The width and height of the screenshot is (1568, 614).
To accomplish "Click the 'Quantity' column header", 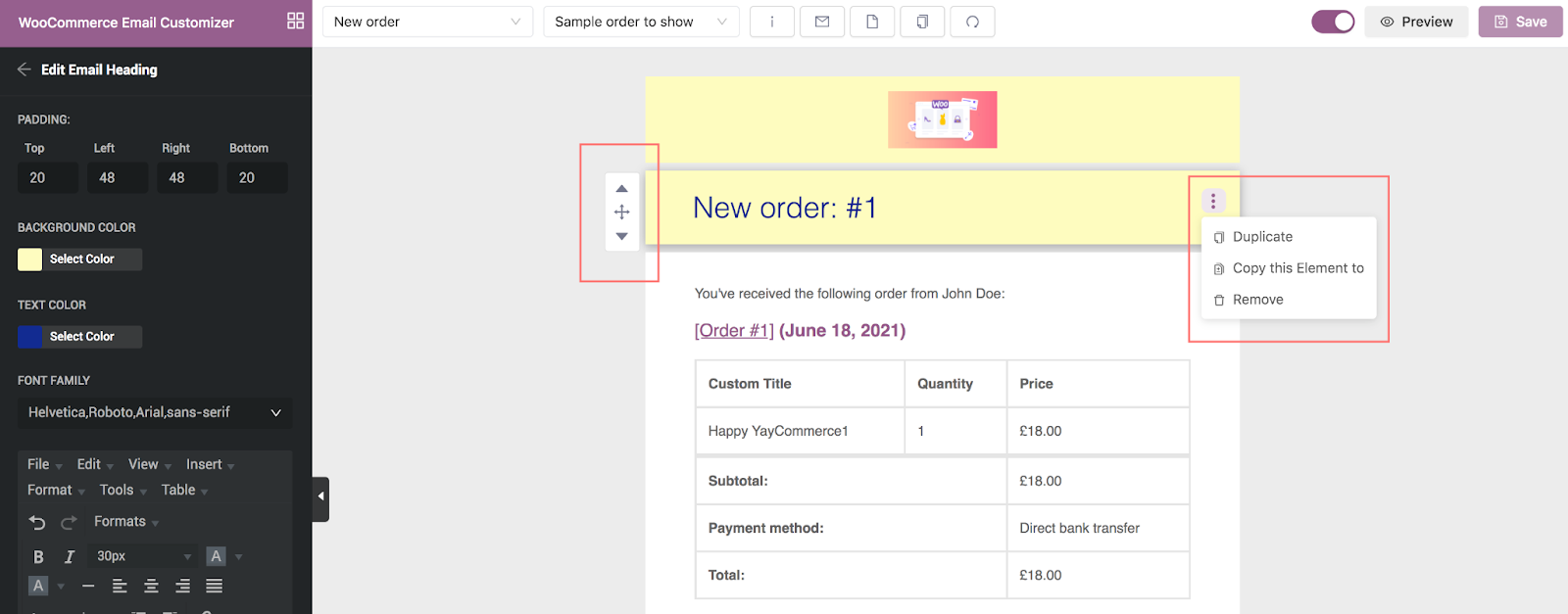I will click(955, 384).
